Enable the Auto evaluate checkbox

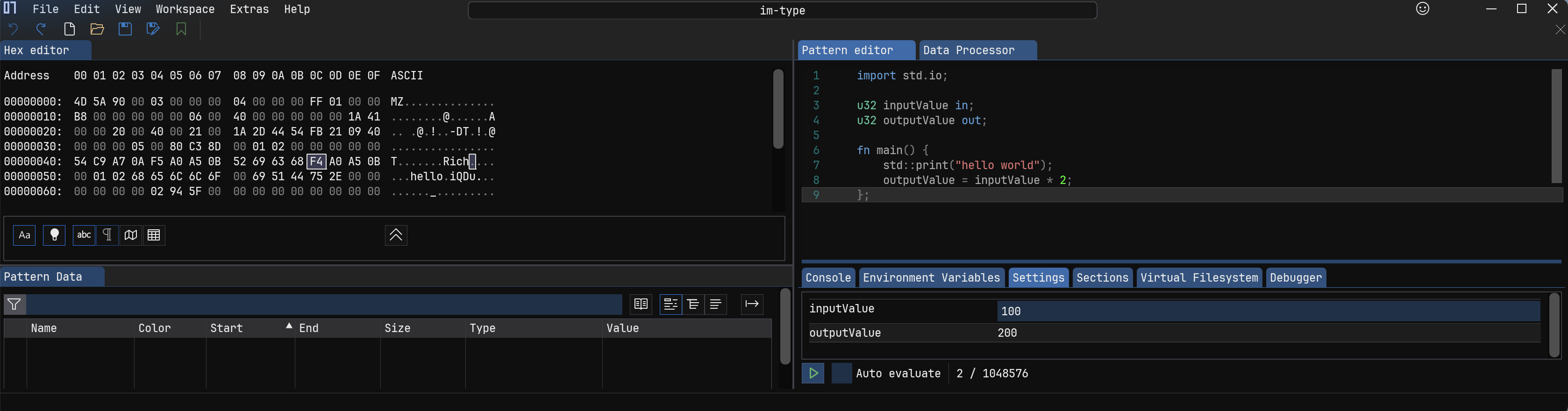(841, 373)
